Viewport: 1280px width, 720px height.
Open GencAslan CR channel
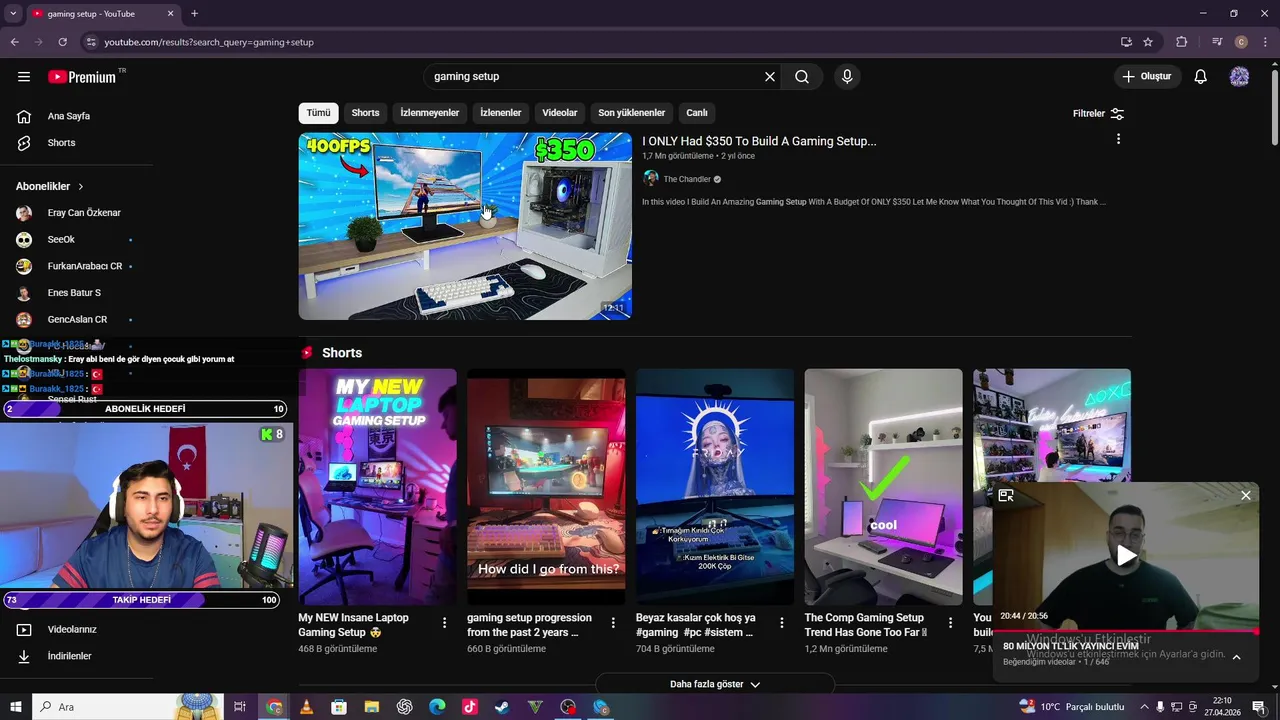coord(76,320)
